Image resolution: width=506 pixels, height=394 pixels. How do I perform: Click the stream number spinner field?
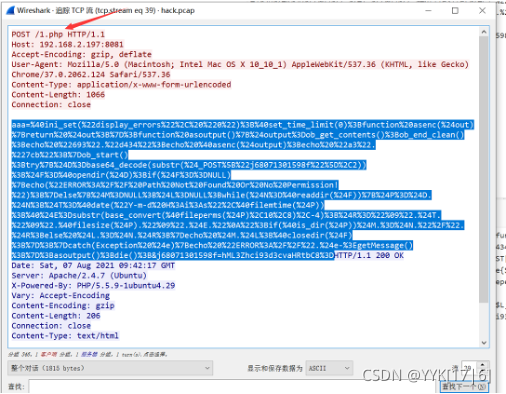[469, 368]
